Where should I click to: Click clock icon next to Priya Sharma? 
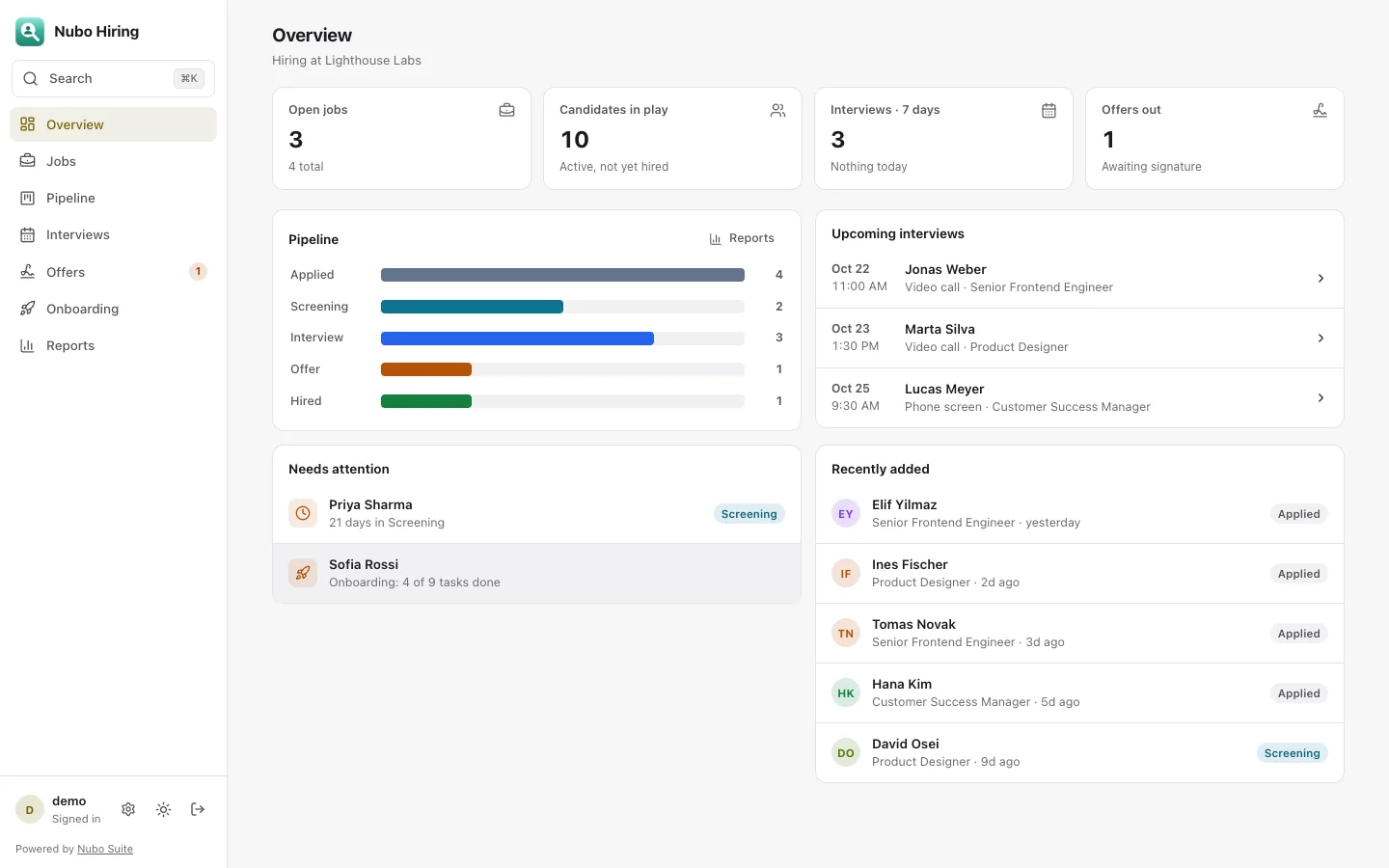pyautogui.click(x=303, y=513)
